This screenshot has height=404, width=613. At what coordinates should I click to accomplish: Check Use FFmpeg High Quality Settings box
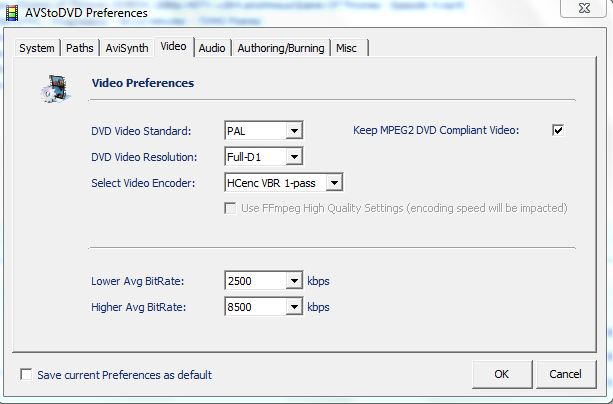coord(232,208)
